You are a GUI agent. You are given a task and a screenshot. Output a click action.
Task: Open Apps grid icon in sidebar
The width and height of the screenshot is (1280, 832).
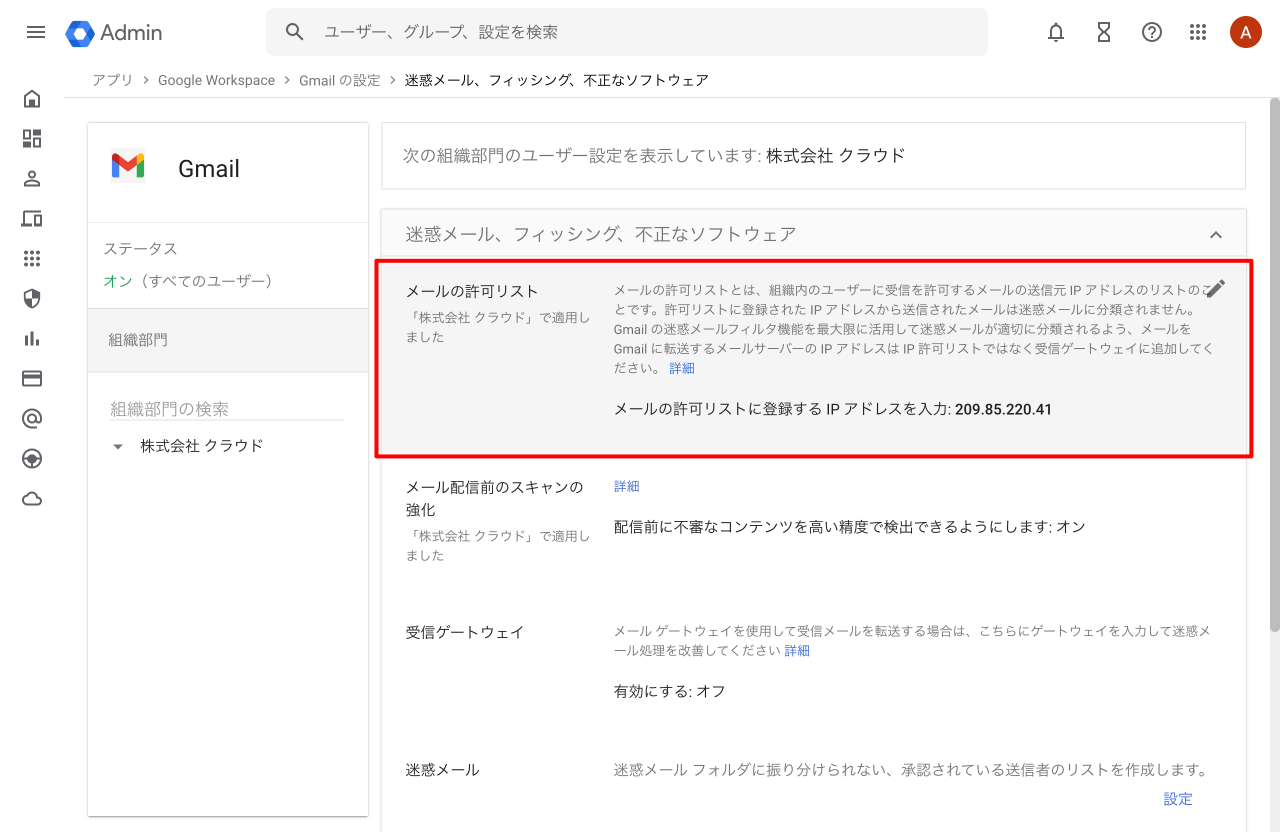32,259
